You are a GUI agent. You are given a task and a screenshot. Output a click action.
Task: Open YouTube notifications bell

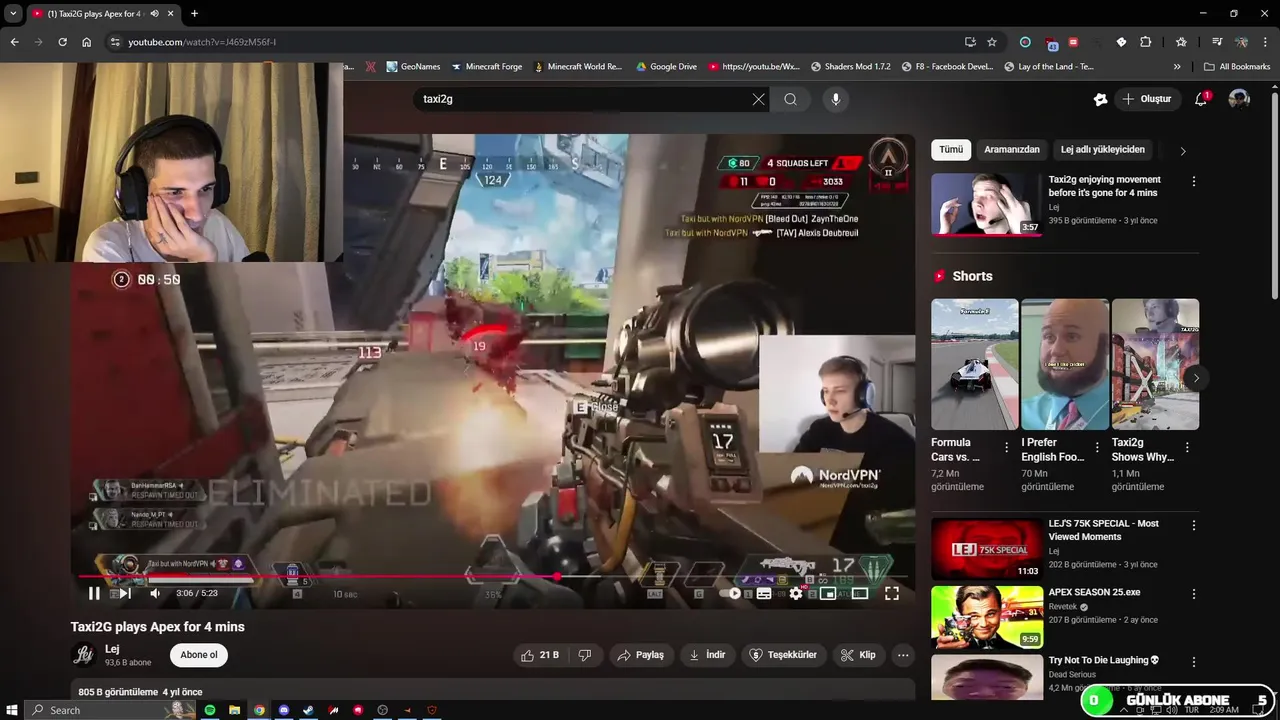point(1202,99)
